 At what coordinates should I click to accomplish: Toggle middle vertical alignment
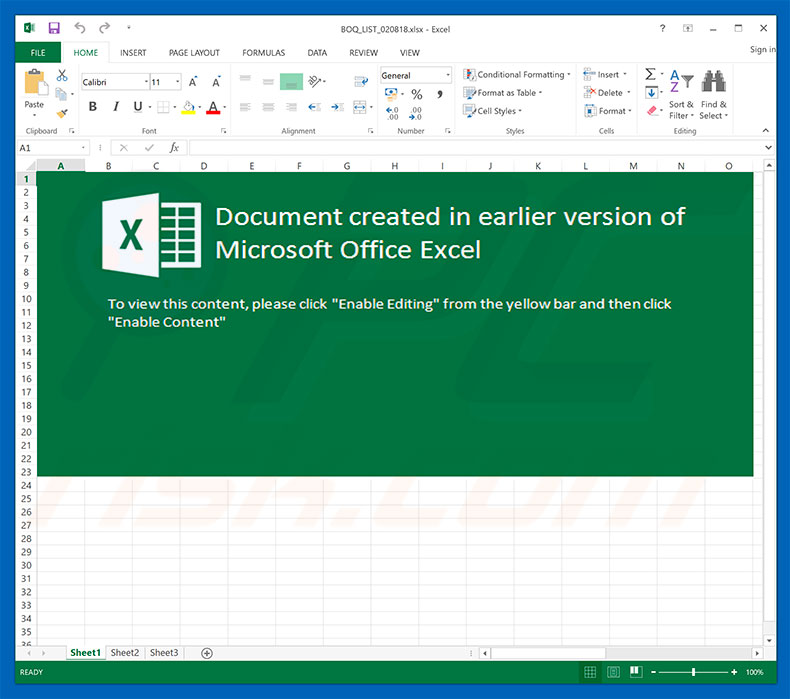pyautogui.click(x=268, y=81)
